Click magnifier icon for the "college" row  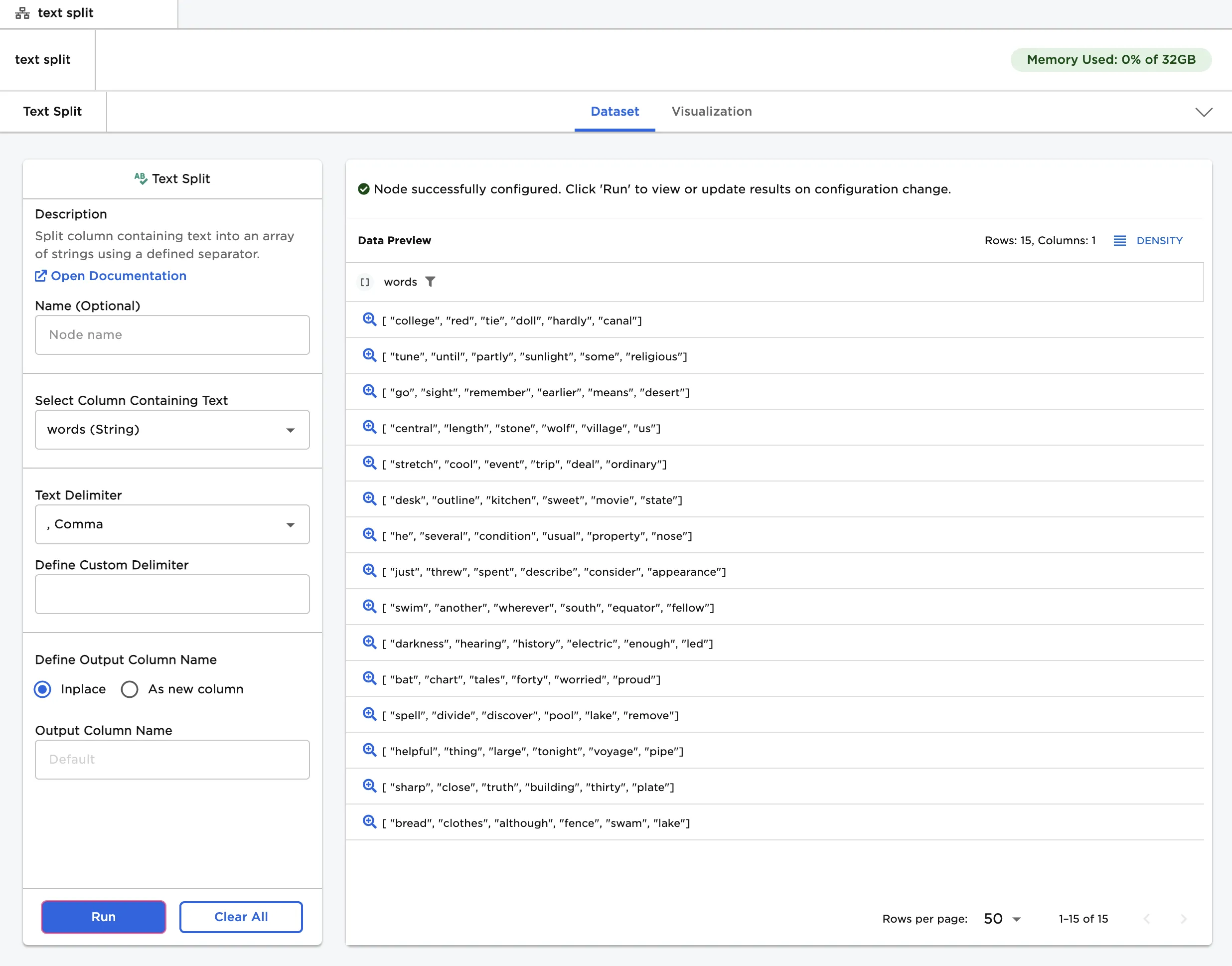pyautogui.click(x=369, y=320)
